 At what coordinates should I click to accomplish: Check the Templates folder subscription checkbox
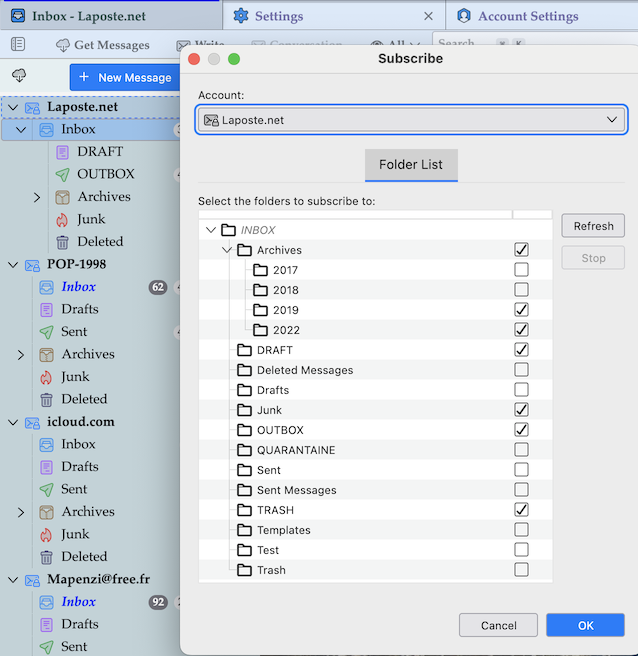tap(521, 530)
